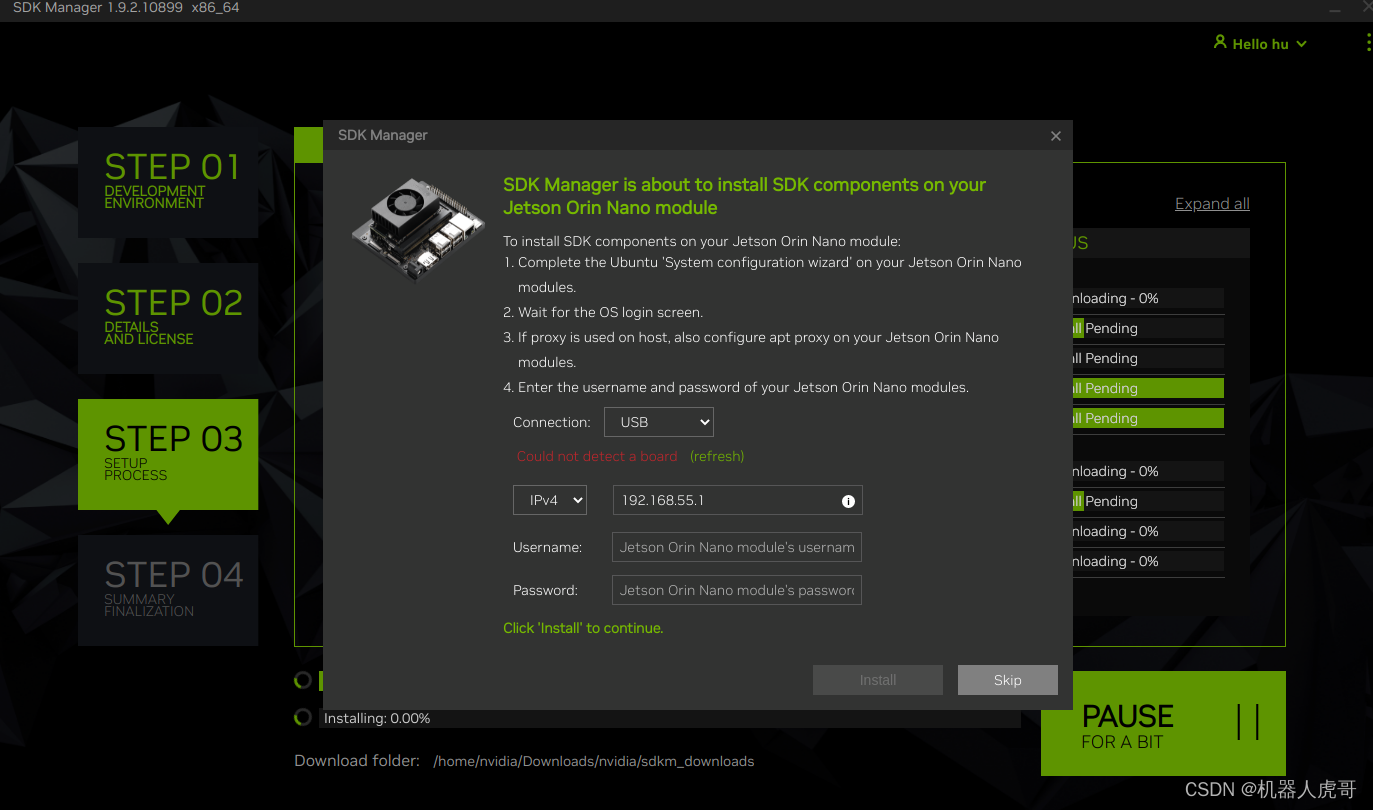Click the Jetson module Username input field
1373x810 pixels.
736,547
